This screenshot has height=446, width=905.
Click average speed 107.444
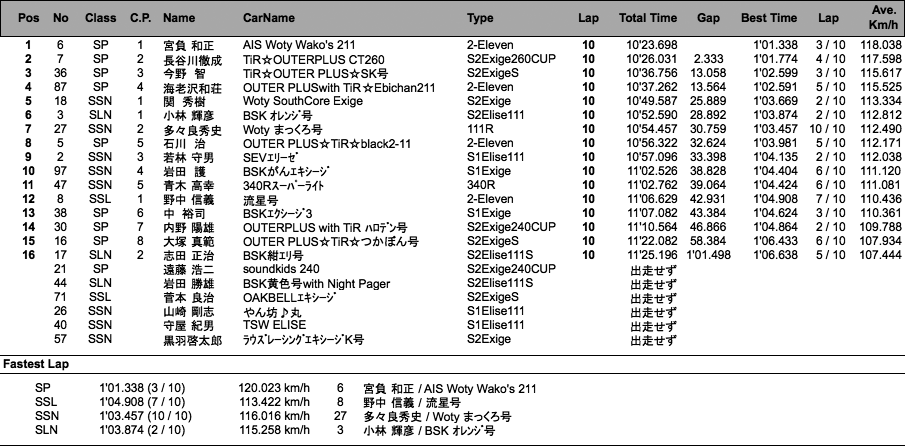[x=880, y=256]
